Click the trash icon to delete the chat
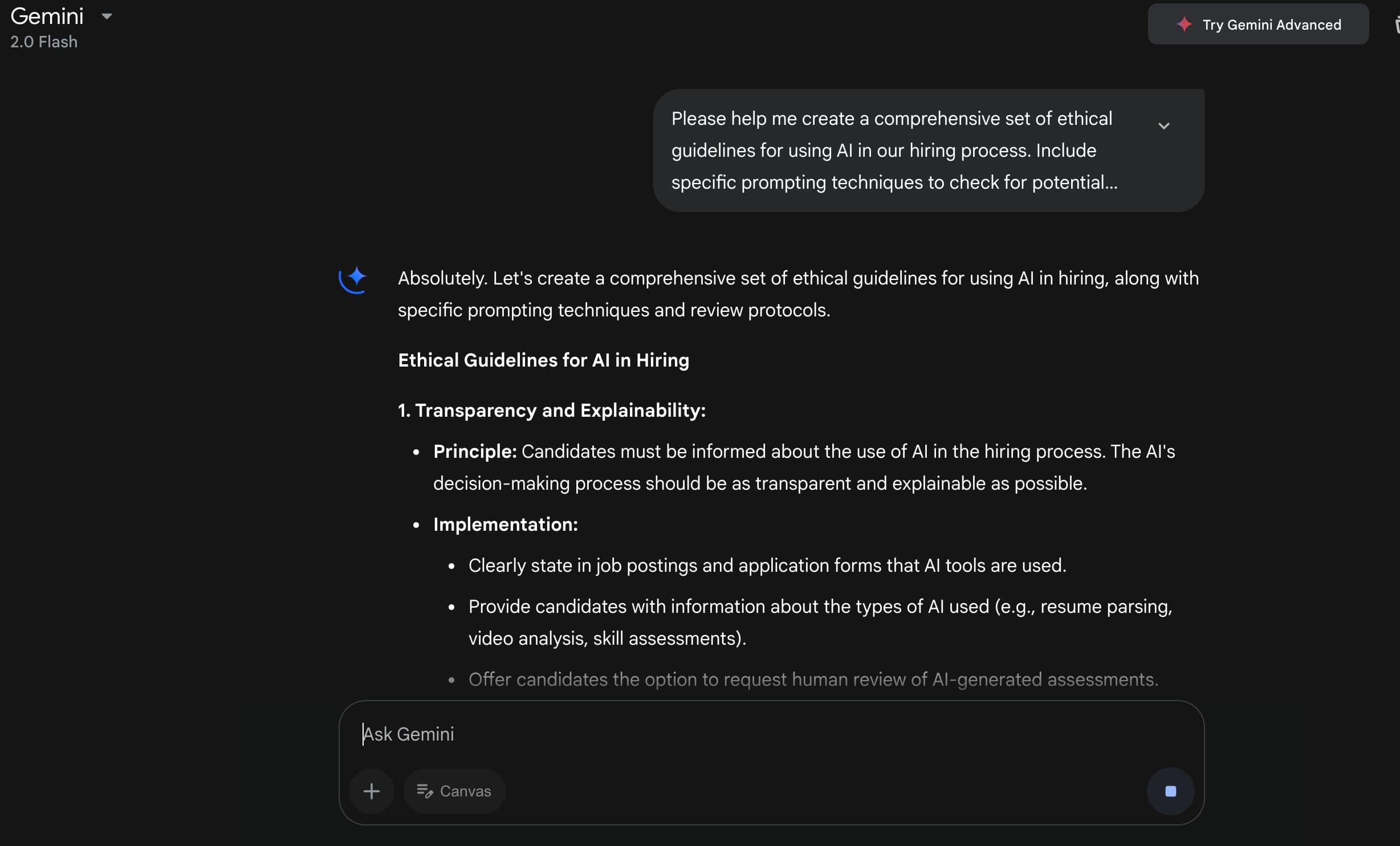Image resolution: width=1400 pixels, height=846 pixels. pos(1395,25)
